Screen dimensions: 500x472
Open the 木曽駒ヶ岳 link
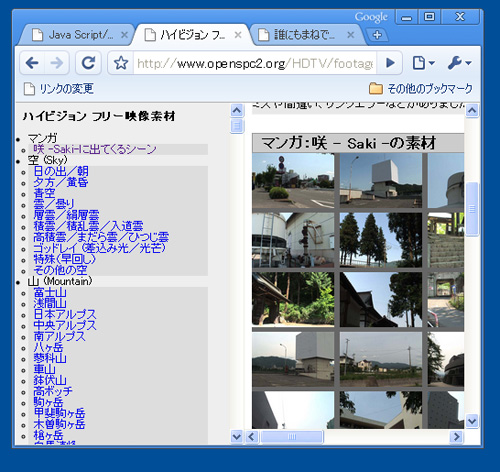(59, 425)
